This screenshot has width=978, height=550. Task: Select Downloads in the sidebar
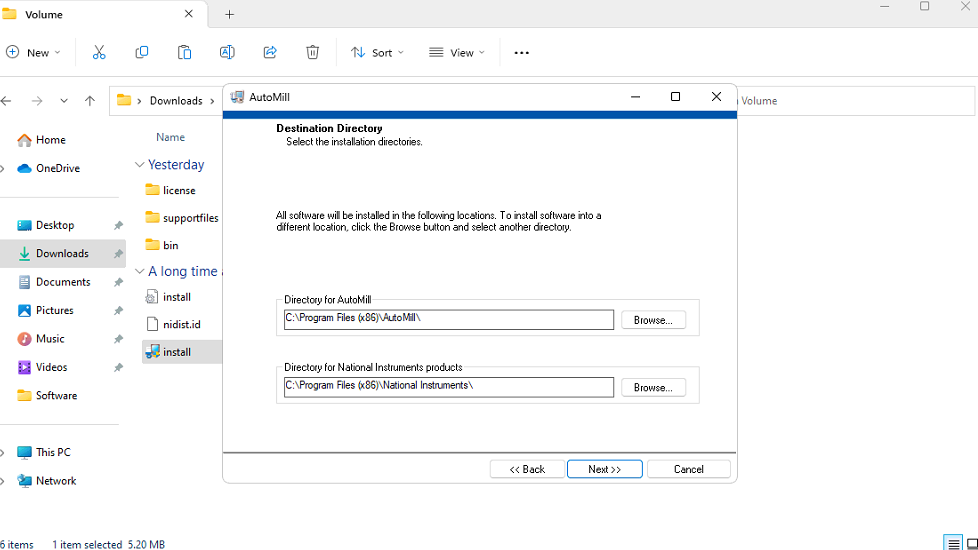click(x=62, y=254)
